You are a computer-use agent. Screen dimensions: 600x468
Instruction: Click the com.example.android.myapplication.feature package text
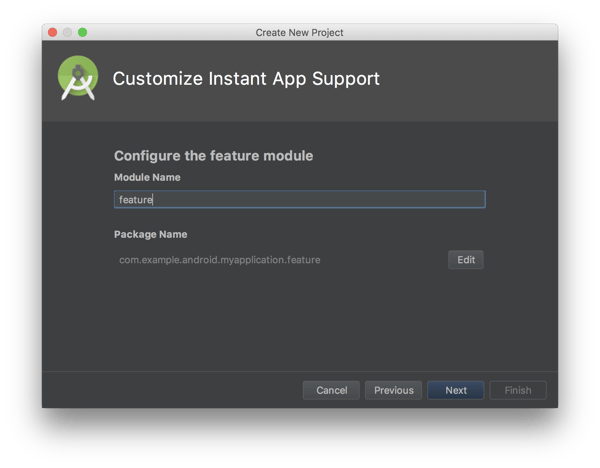click(220, 260)
